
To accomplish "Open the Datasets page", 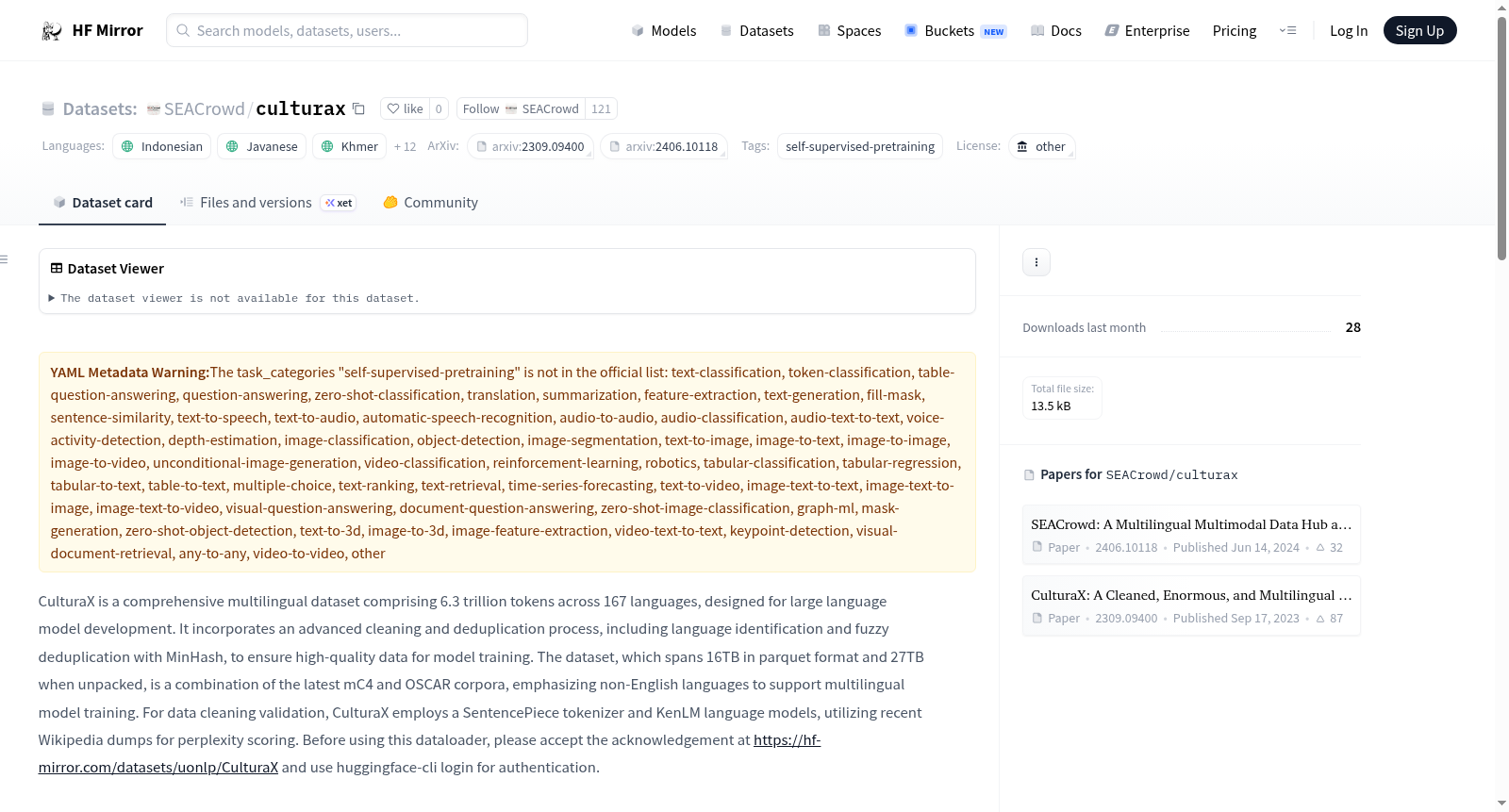I will click(x=756, y=30).
